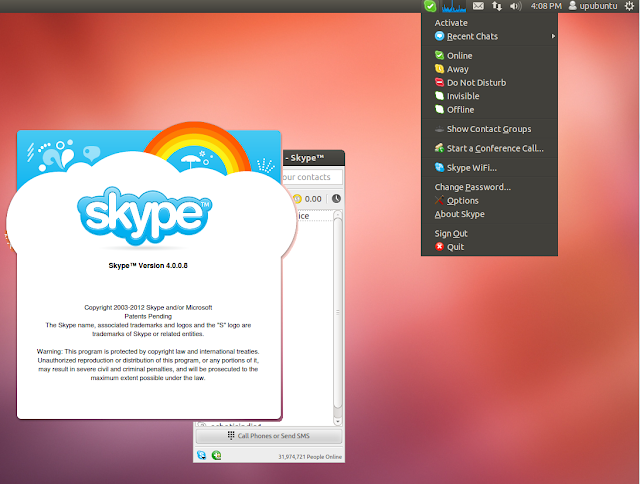
Task: Set status to Invisible
Action: pos(489,96)
